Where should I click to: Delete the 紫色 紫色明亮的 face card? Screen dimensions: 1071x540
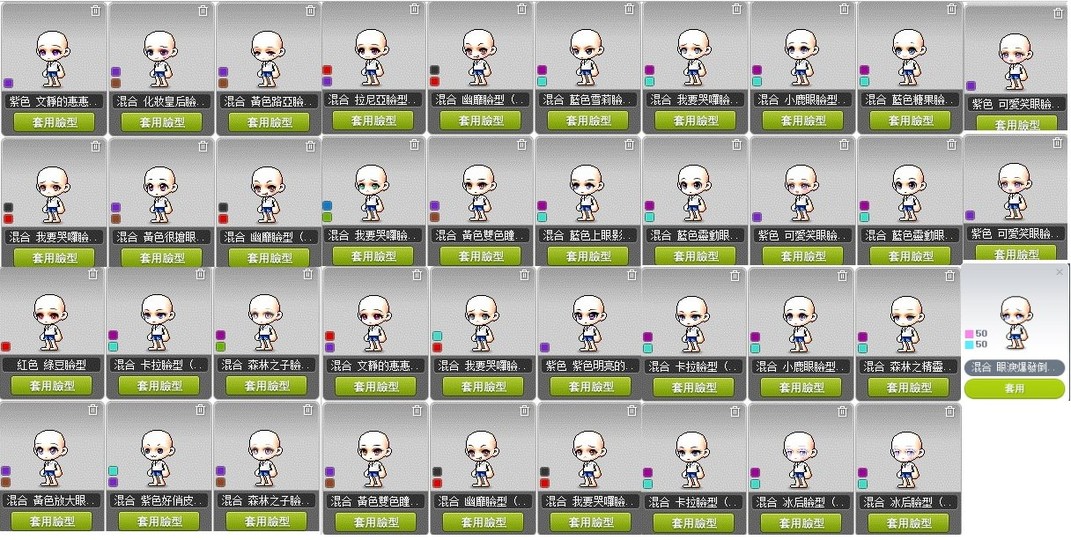point(632,275)
